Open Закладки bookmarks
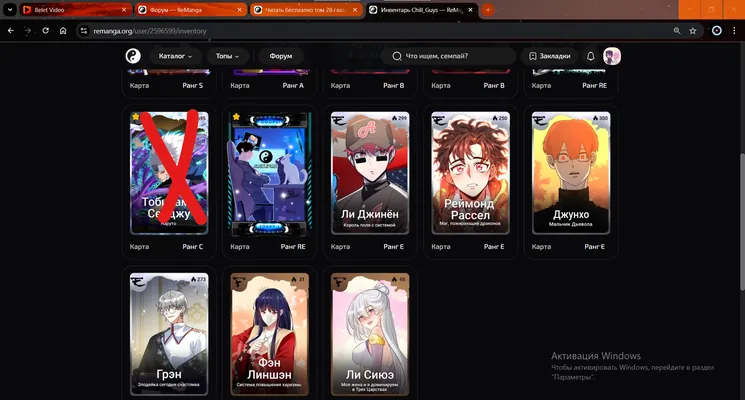Screen dimensions: 745x400 tap(549, 56)
